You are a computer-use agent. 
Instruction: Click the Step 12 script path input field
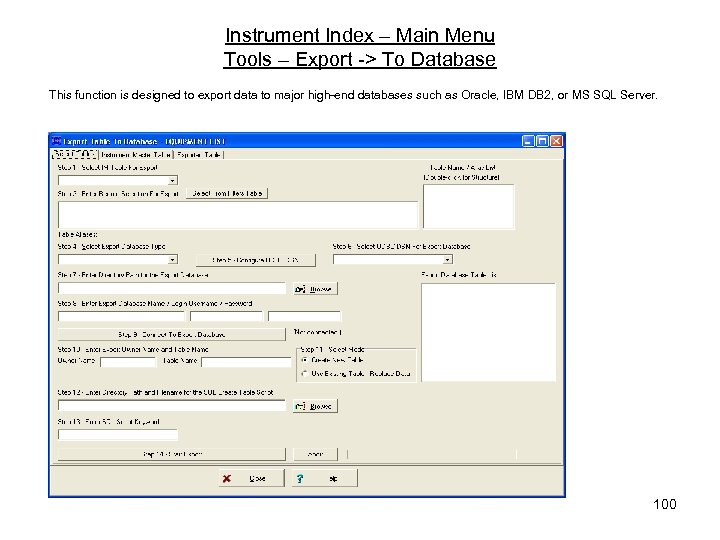point(172,405)
